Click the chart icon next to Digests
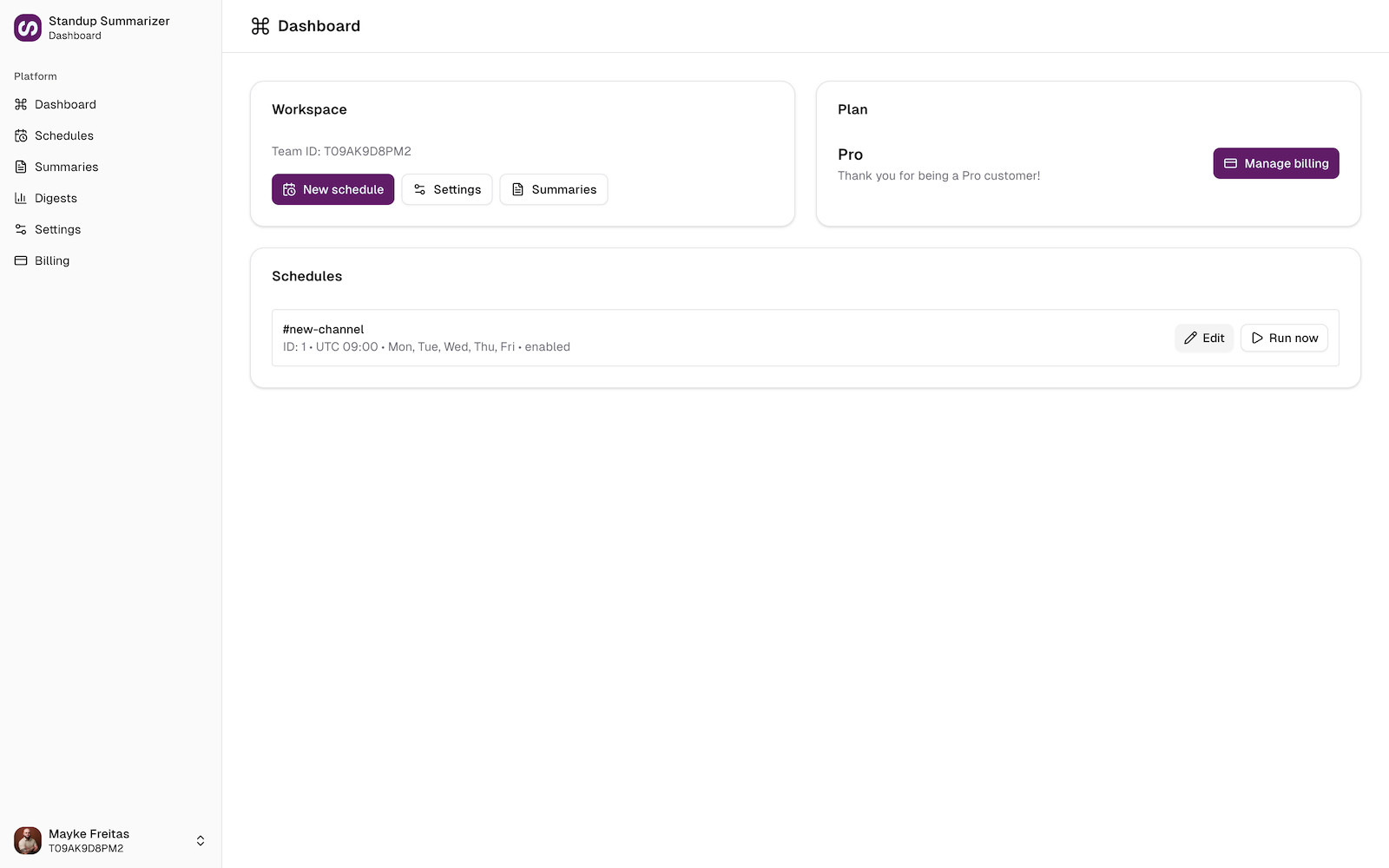This screenshot has width=1389, height=868. coord(20,198)
